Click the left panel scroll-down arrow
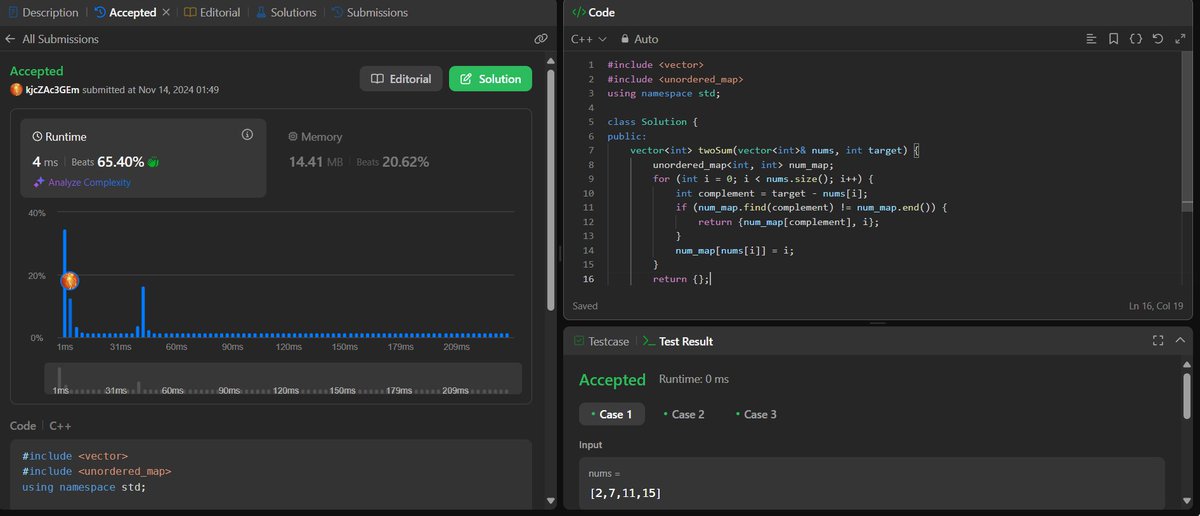The image size is (1200, 516). [x=551, y=501]
